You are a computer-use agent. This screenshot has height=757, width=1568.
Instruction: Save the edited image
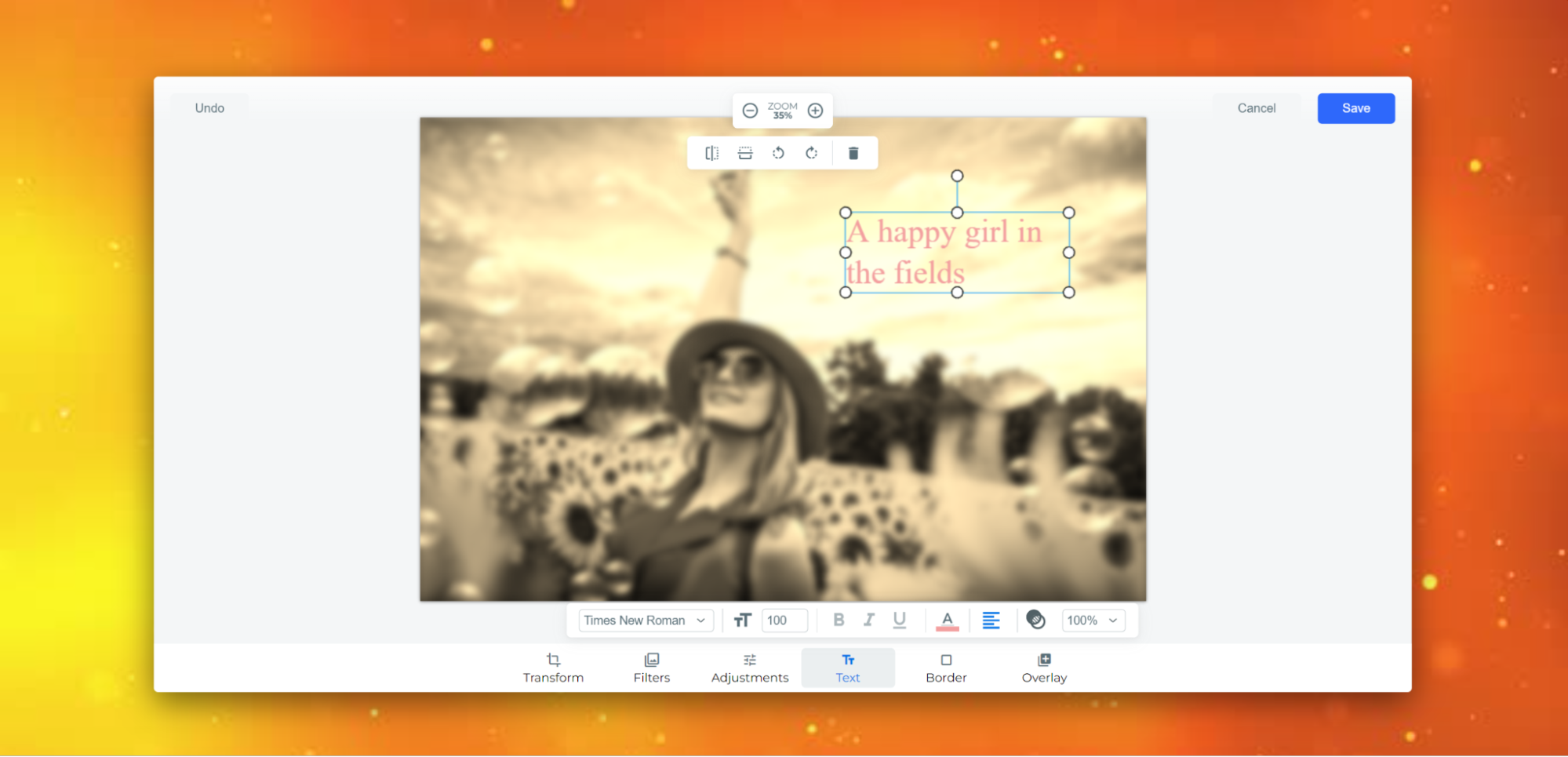(1355, 107)
